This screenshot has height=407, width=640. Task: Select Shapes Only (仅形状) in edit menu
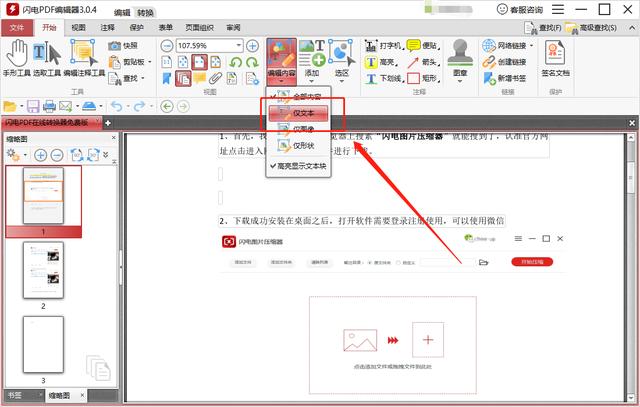point(300,145)
